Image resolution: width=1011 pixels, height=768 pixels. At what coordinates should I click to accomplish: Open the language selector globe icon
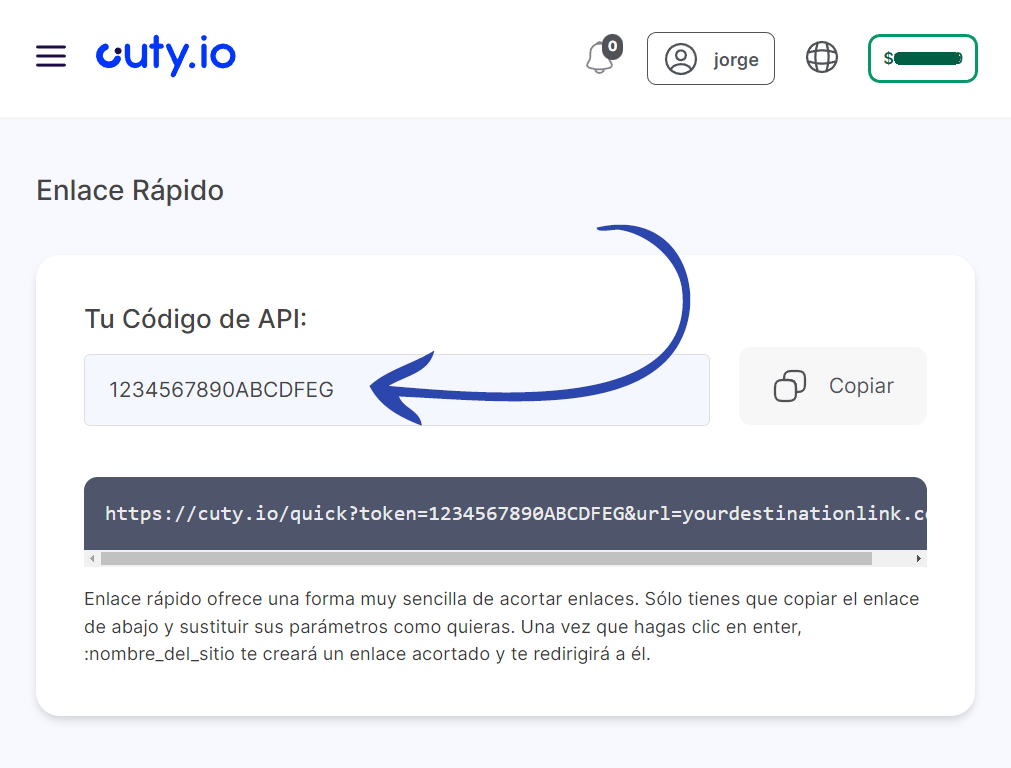click(821, 58)
